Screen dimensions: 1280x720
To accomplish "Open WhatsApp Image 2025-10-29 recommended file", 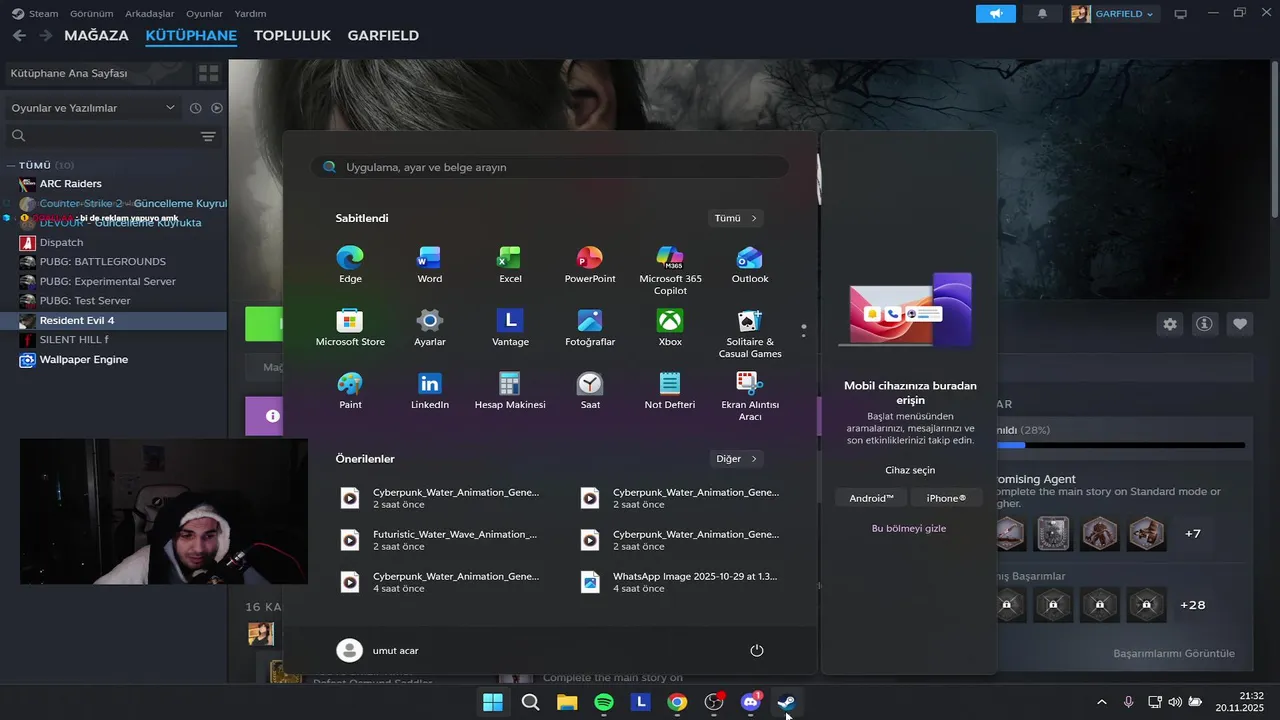I will click(x=682, y=582).
